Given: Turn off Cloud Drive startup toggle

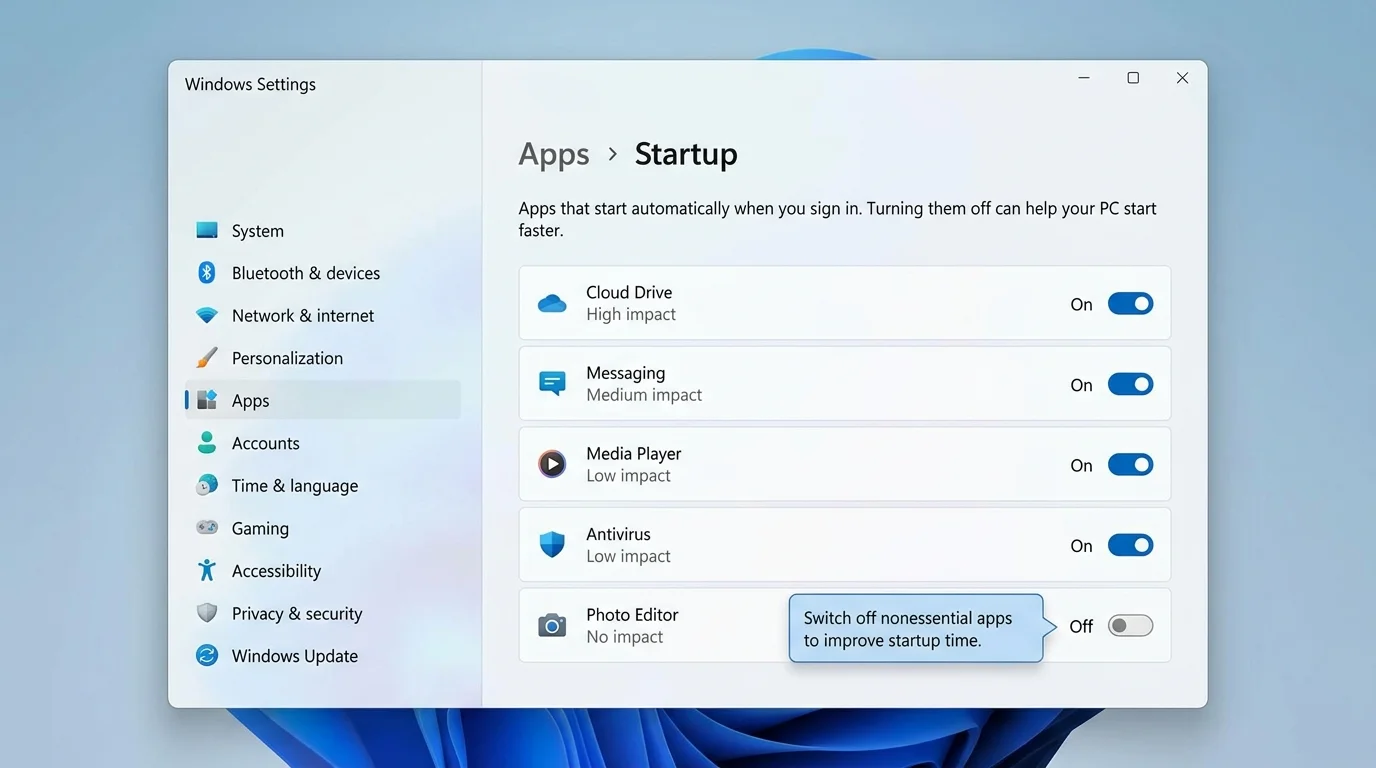Looking at the screenshot, I should tap(1131, 304).
